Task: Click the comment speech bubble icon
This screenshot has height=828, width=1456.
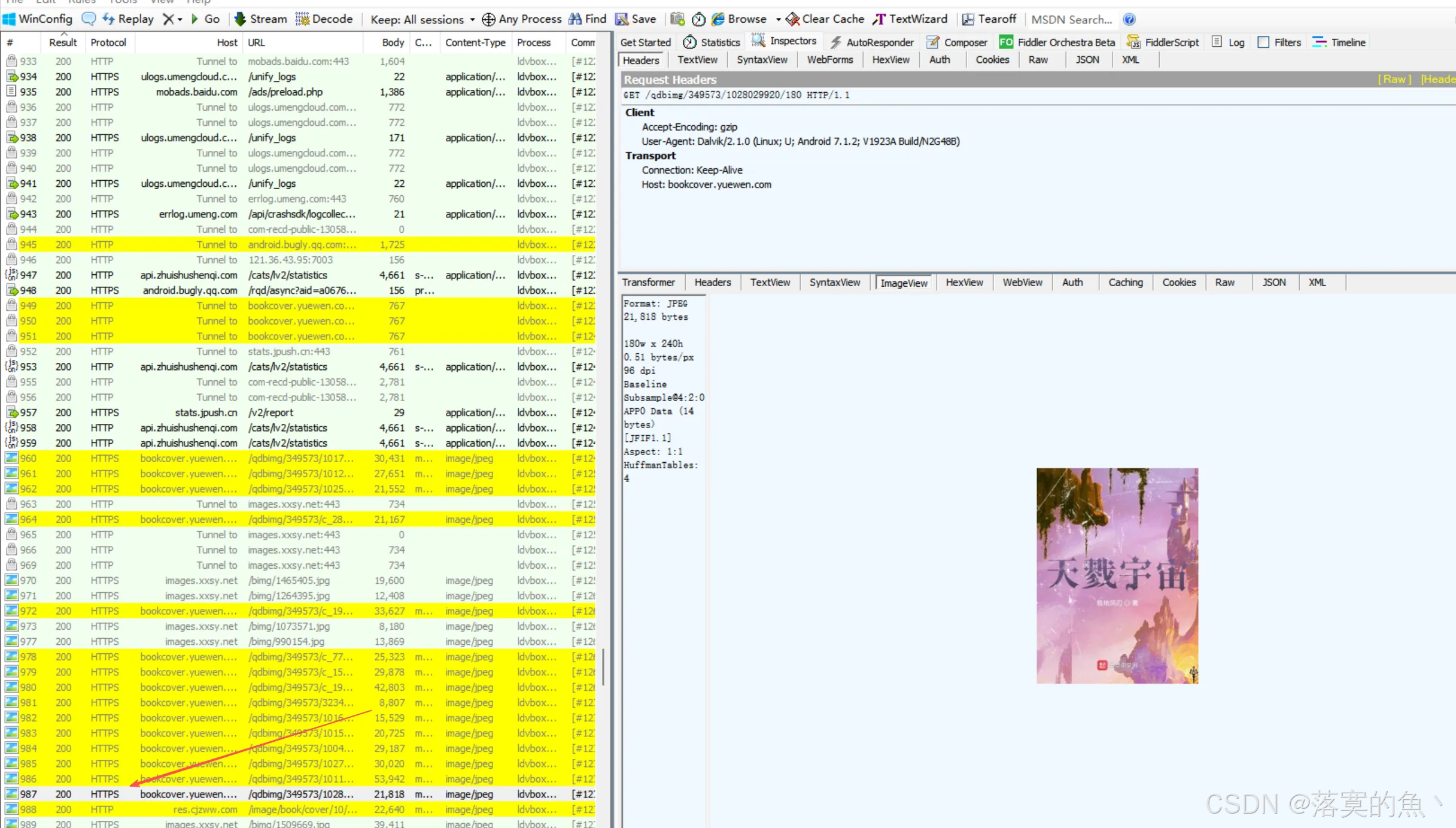Action: coord(89,19)
